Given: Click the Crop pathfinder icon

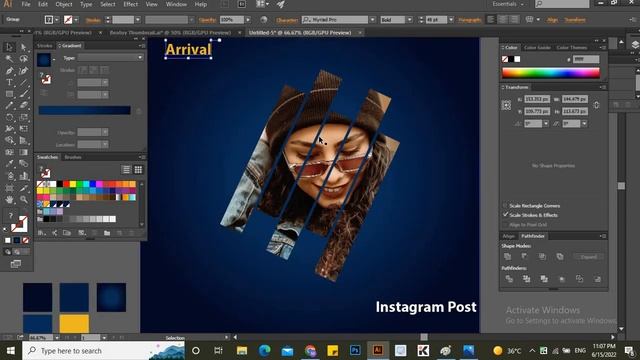Looking at the screenshot, I should coord(562,279).
